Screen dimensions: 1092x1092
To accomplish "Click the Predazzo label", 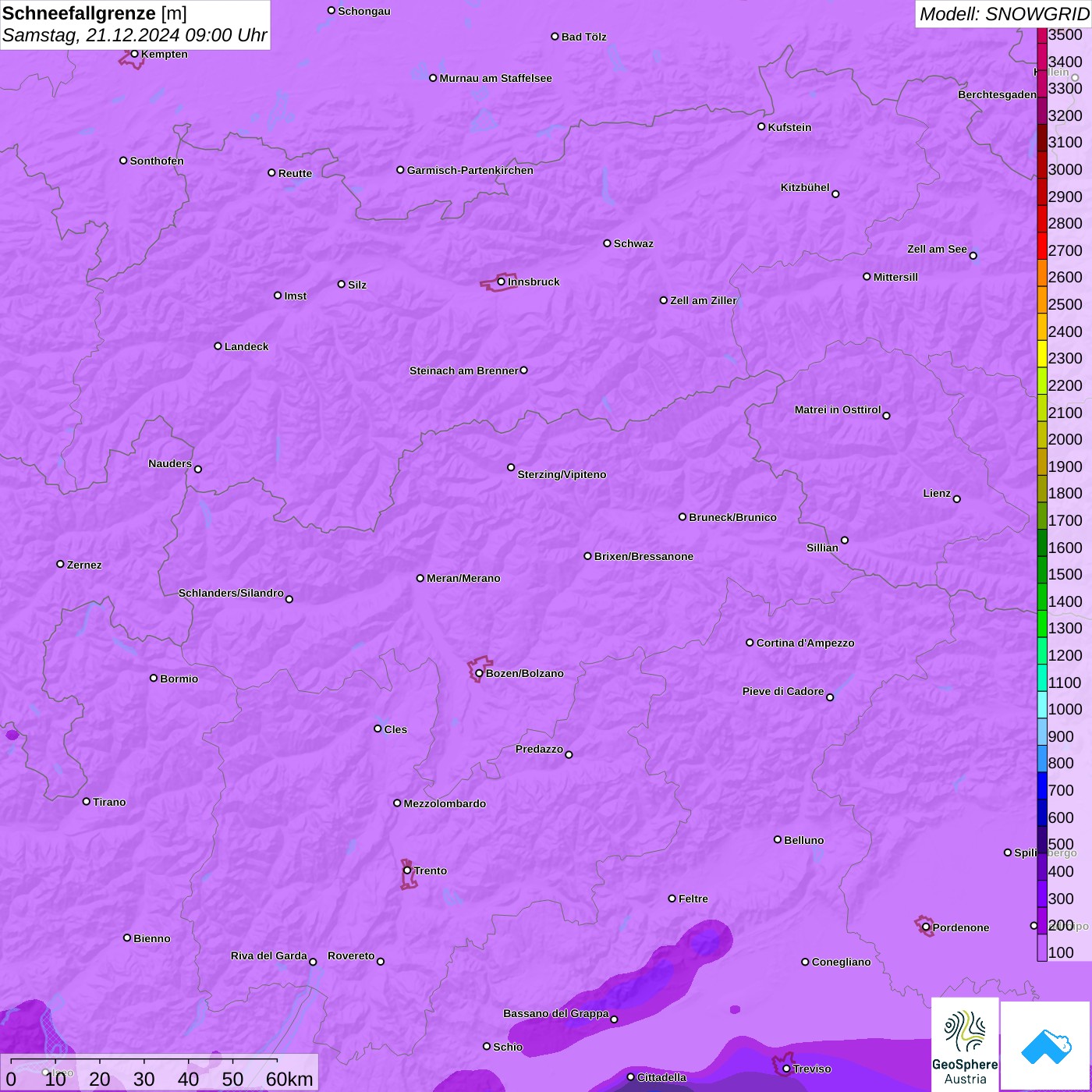I will pos(540,749).
